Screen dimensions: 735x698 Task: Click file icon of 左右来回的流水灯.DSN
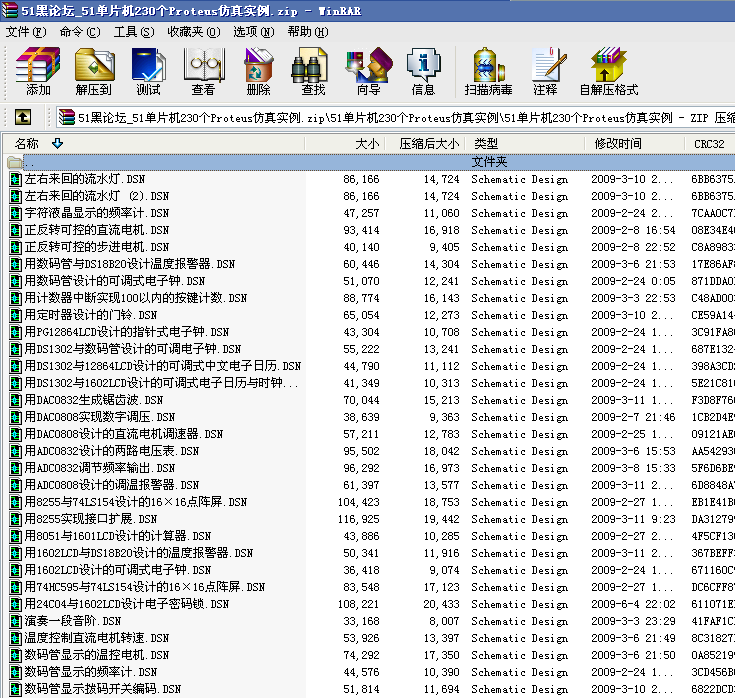[x=15, y=179]
